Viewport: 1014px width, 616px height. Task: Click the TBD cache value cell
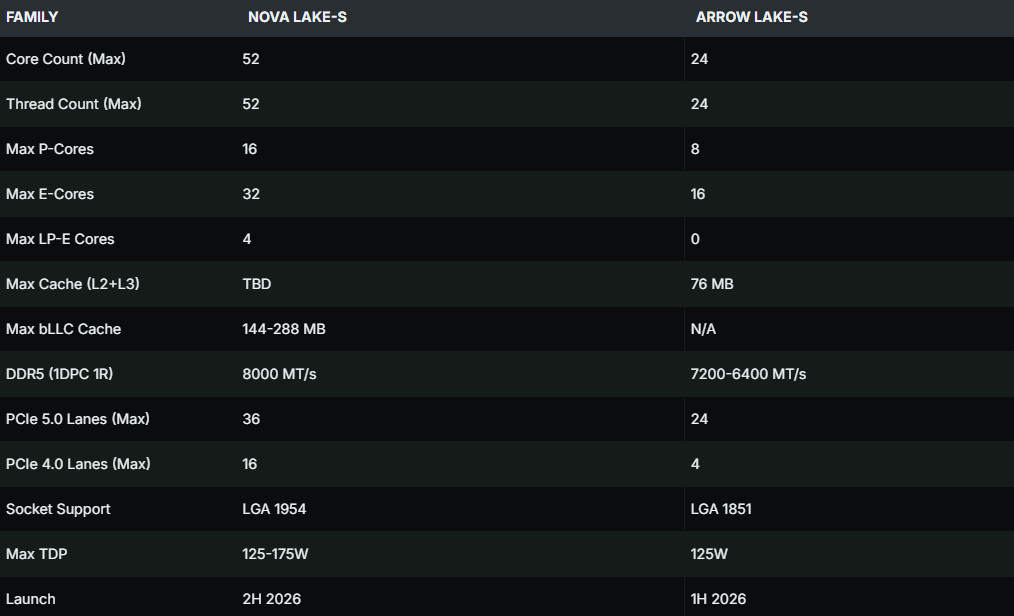(256, 284)
